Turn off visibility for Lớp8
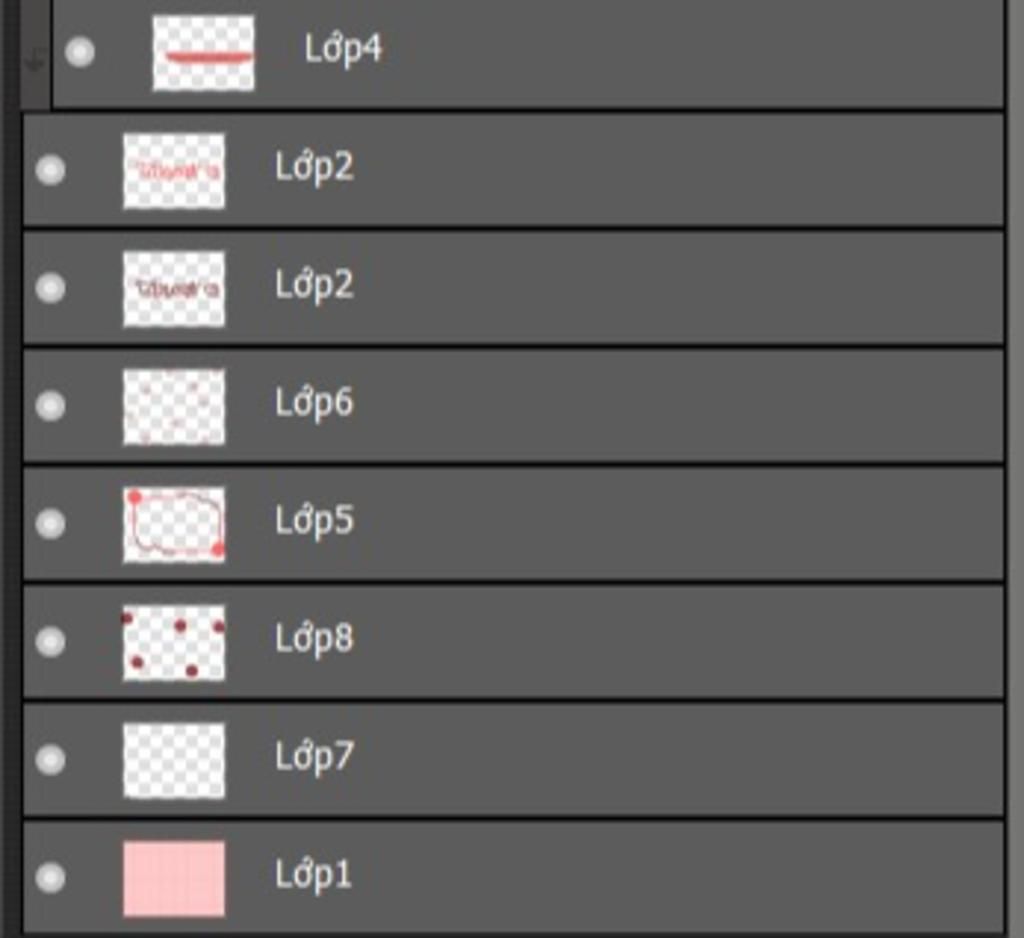The image size is (1024, 938). coord(50,641)
